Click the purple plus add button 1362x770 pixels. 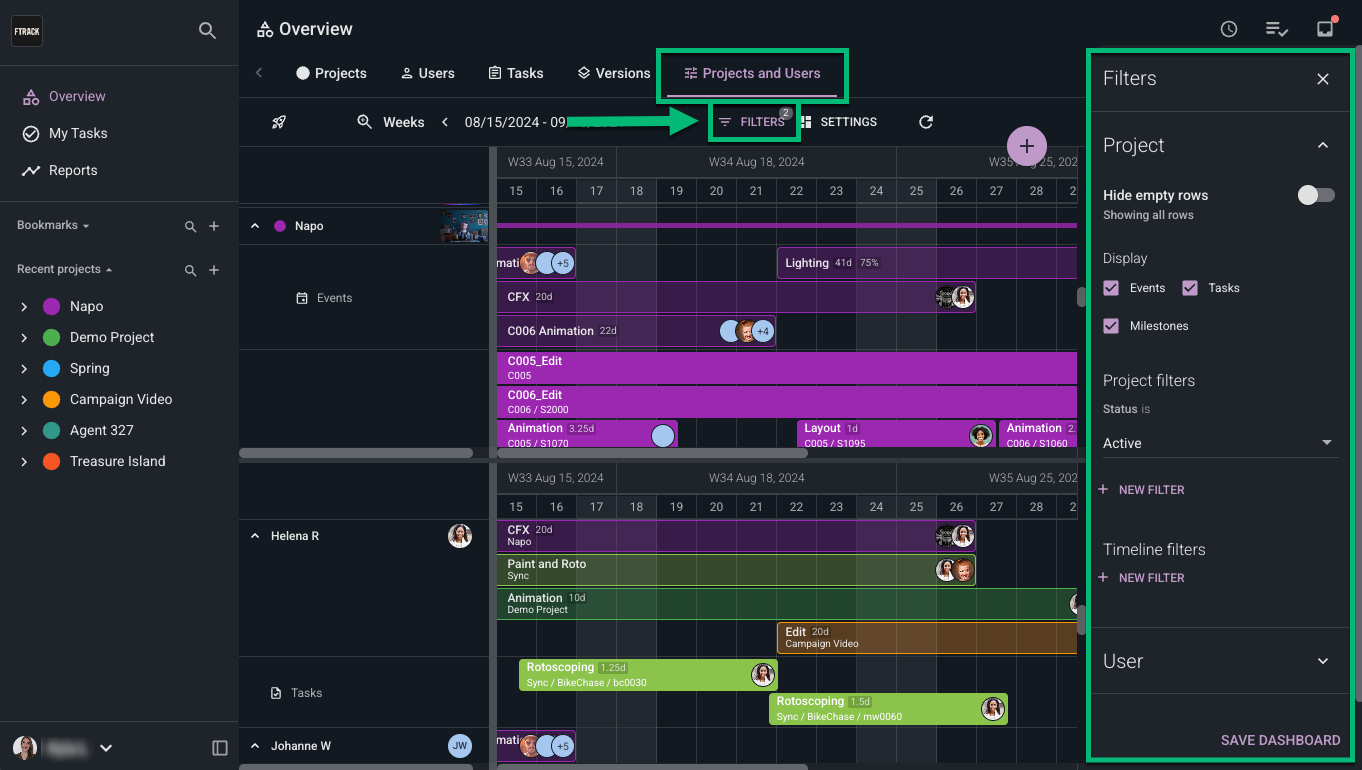(x=1026, y=146)
